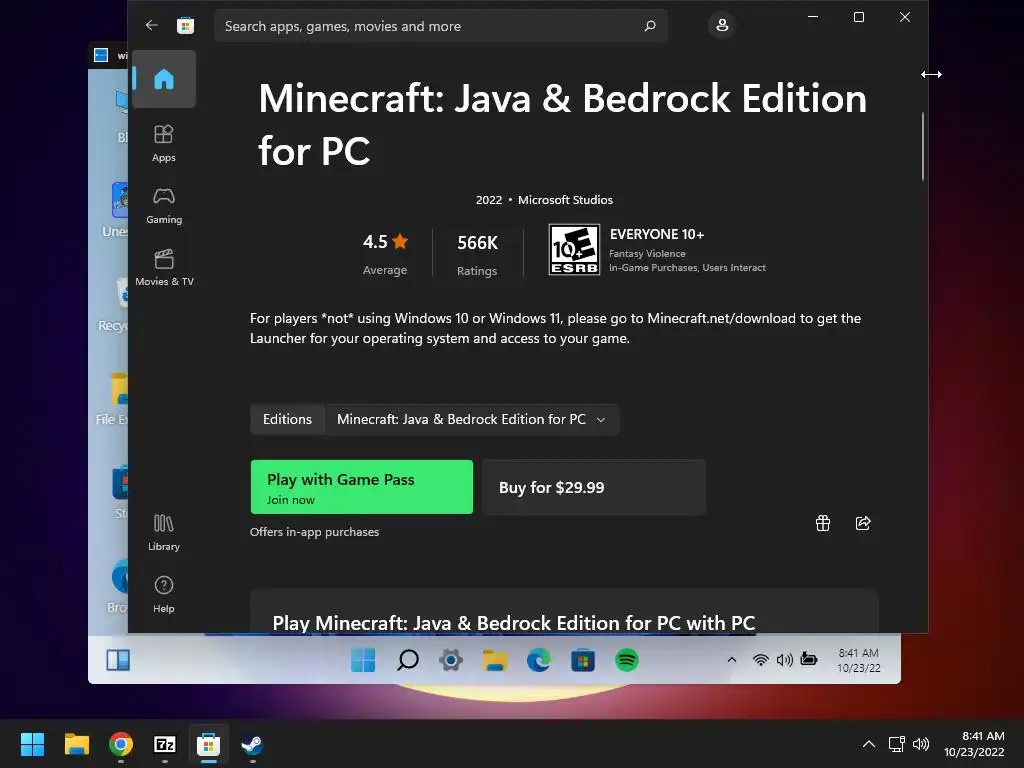Click Buy for $29.99 button
The height and width of the screenshot is (768, 1024).
tap(594, 487)
